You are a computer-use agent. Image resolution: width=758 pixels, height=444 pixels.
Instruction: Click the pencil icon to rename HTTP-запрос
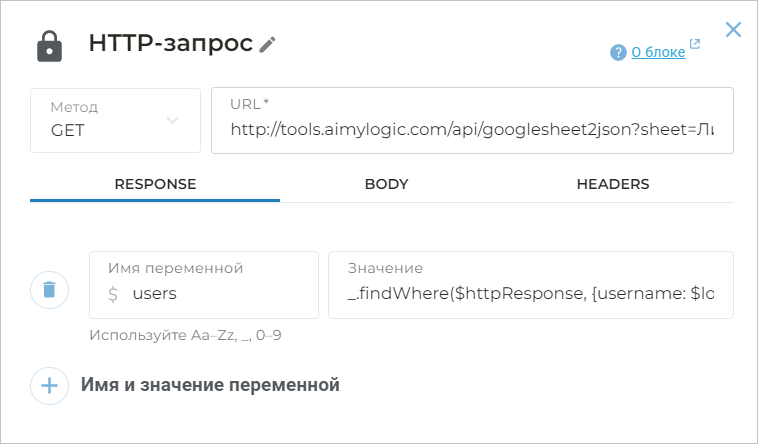click(x=267, y=44)
